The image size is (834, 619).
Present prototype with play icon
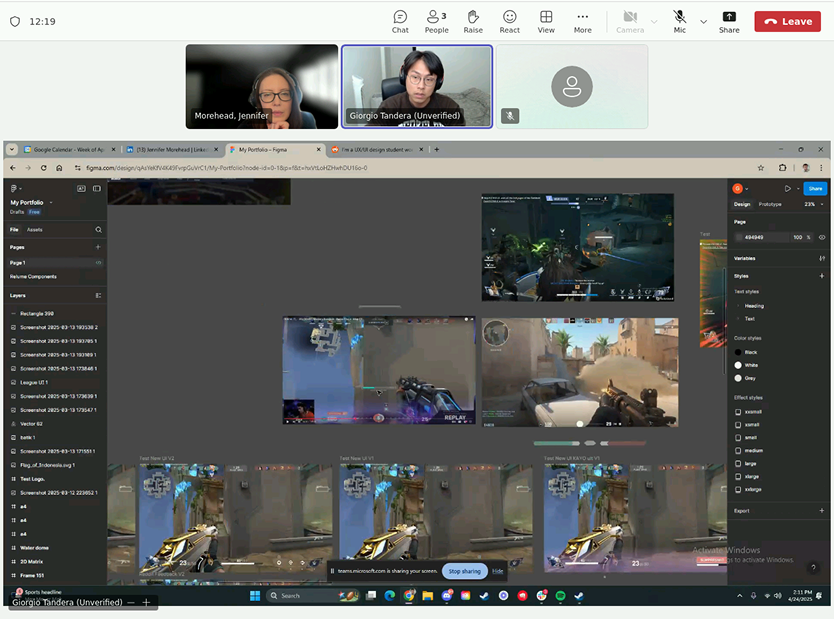pyautogui.click(x=788, y=188)
